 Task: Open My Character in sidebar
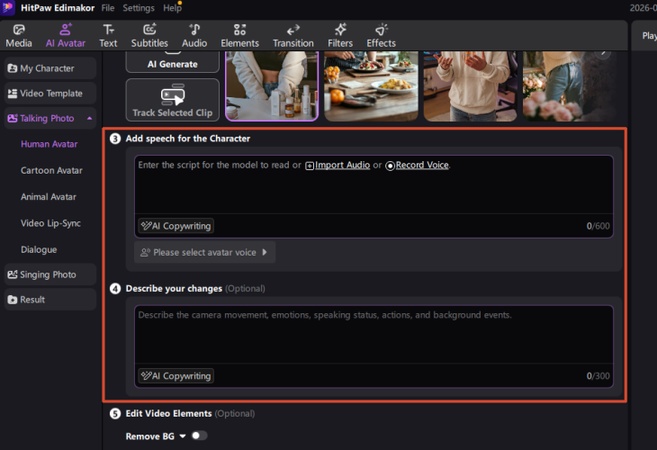coord(50,68)
